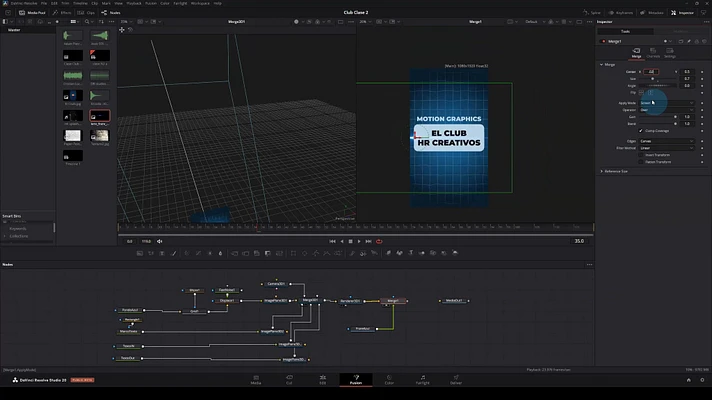Toggle vertical flip button
The image size is (712, 400).
coord(650,93)
